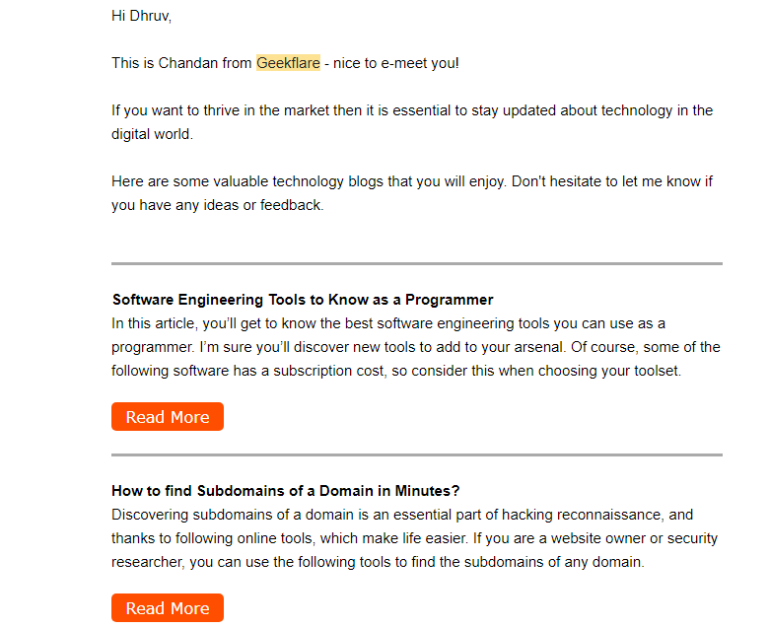Viewport: 769px width, 628px height.
Task: Click the sentence about valuable technology blogs
Action: (x=308, y=181)
